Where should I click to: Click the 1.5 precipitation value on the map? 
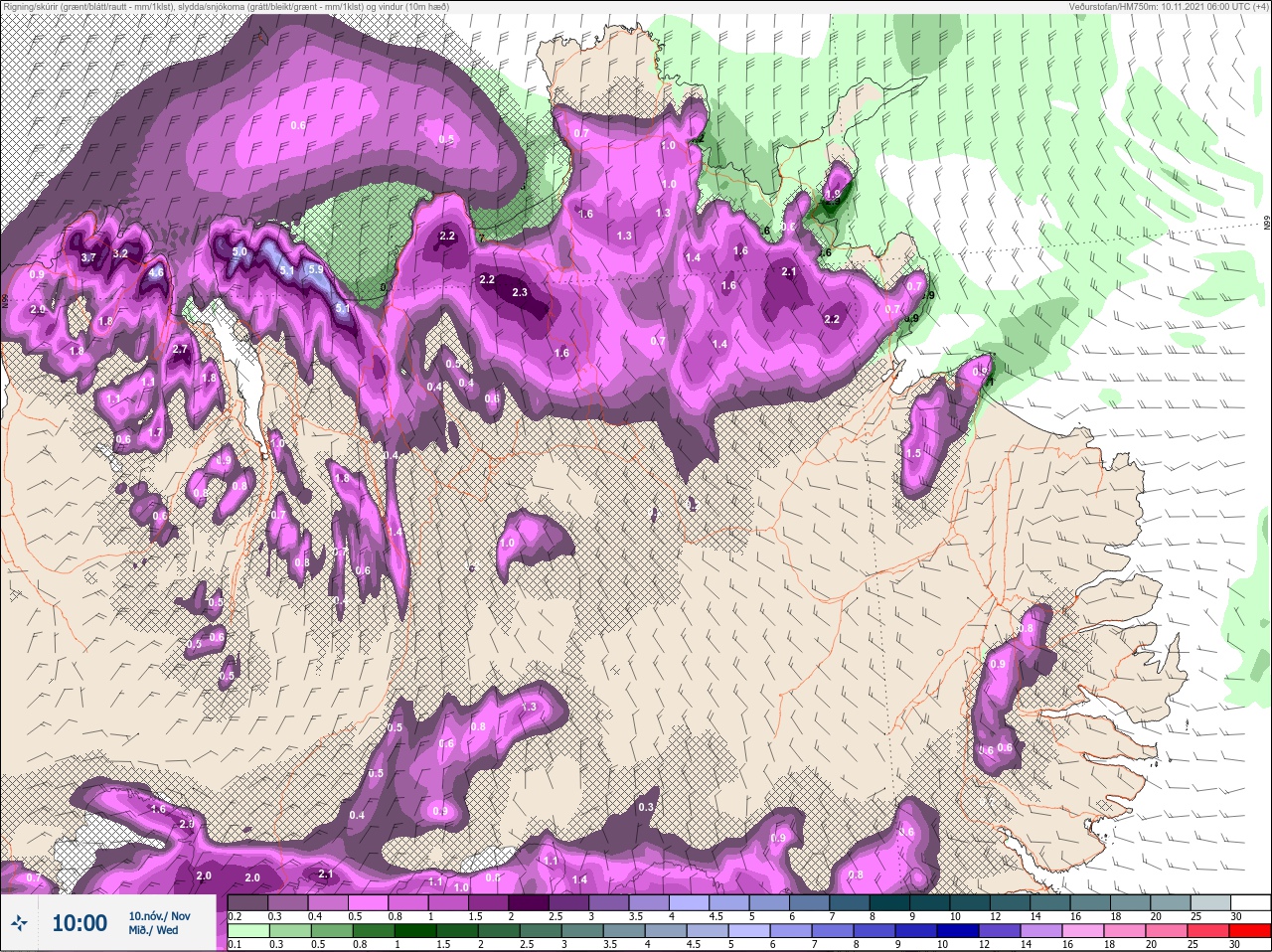click(913, 453)
